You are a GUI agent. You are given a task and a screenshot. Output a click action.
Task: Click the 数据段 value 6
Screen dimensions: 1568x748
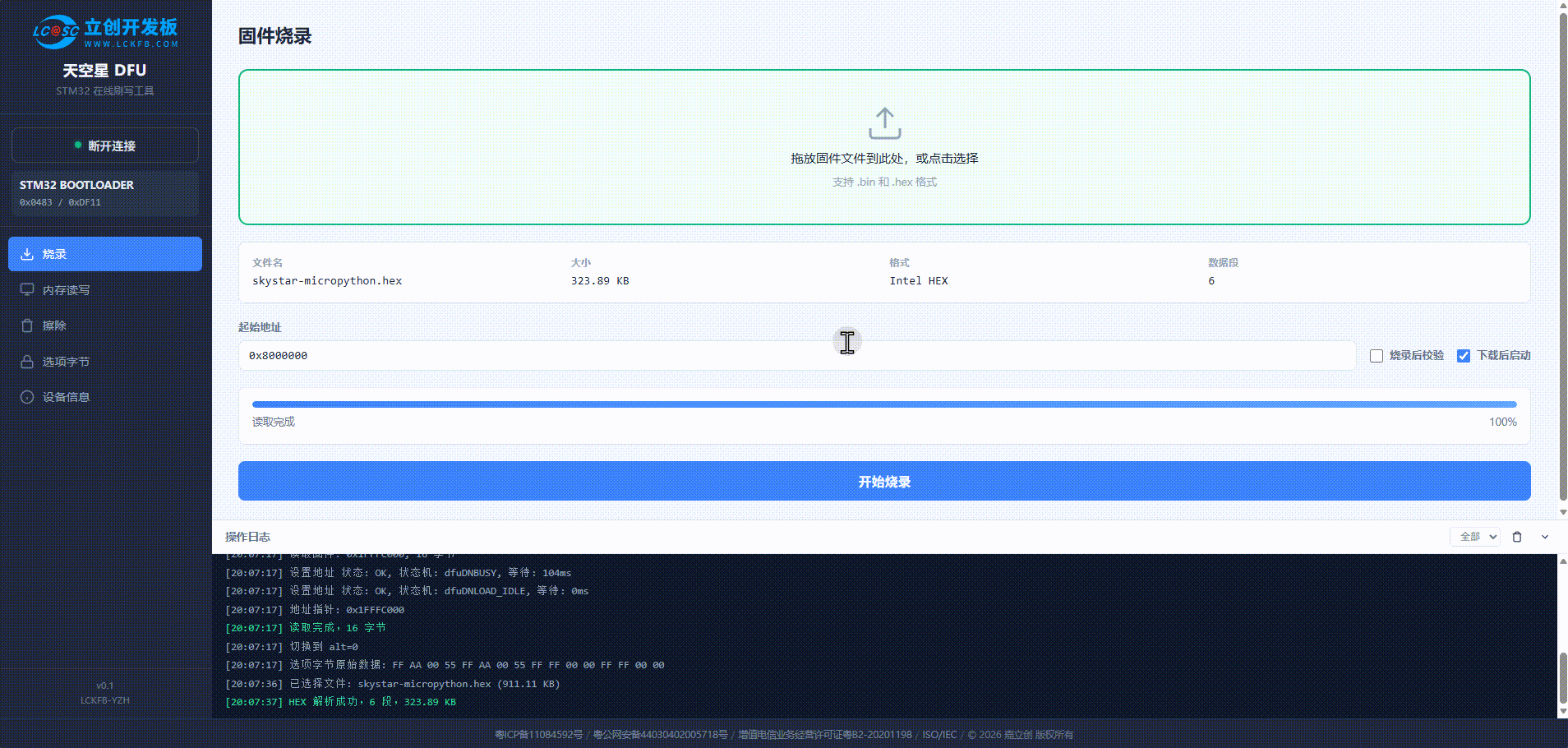(x=1211, y=281)
